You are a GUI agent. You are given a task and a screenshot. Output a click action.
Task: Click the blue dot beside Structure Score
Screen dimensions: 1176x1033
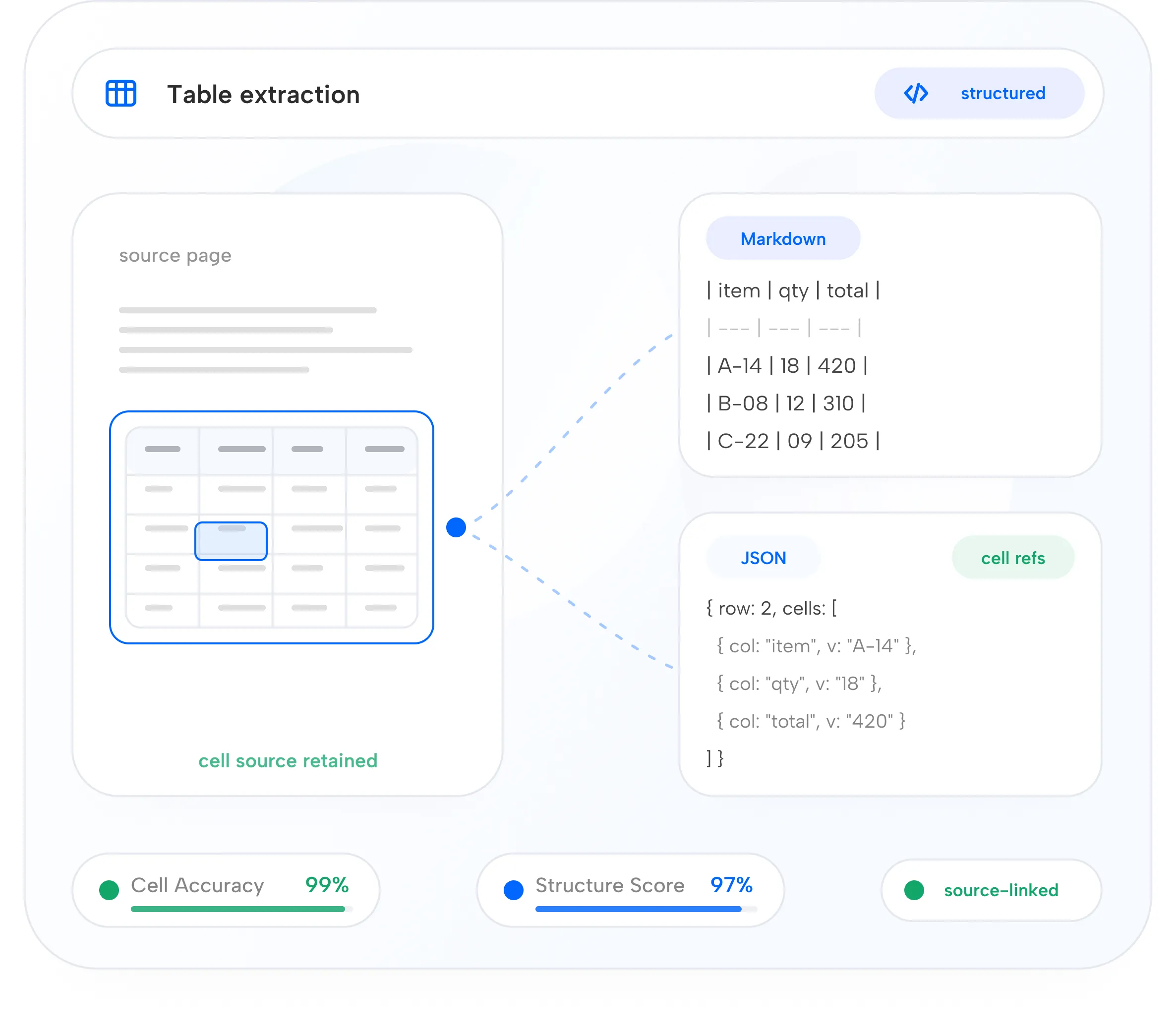pyautogui.click(x=513, y=890)
